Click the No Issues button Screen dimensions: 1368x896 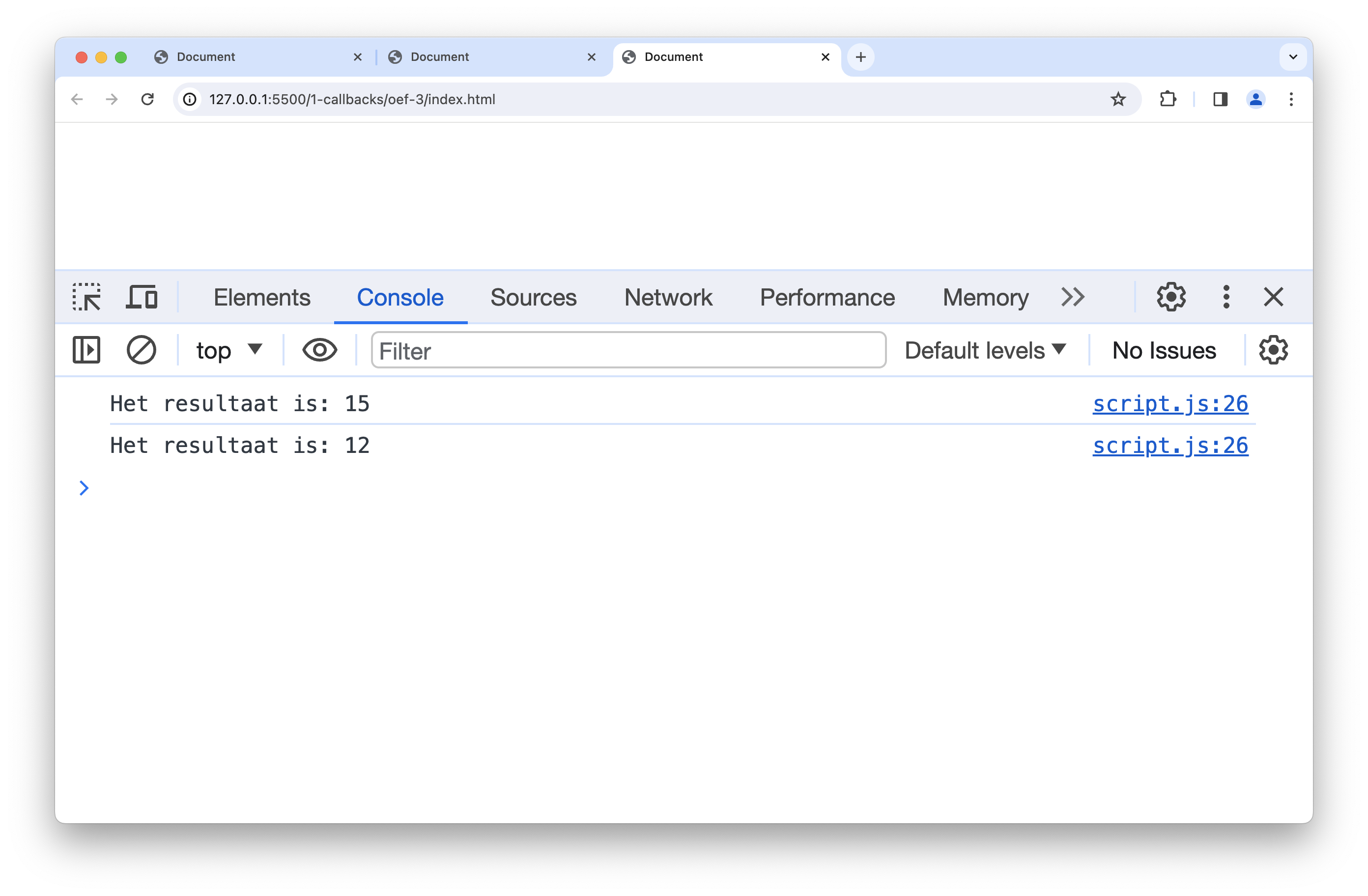pos(1164,350)
